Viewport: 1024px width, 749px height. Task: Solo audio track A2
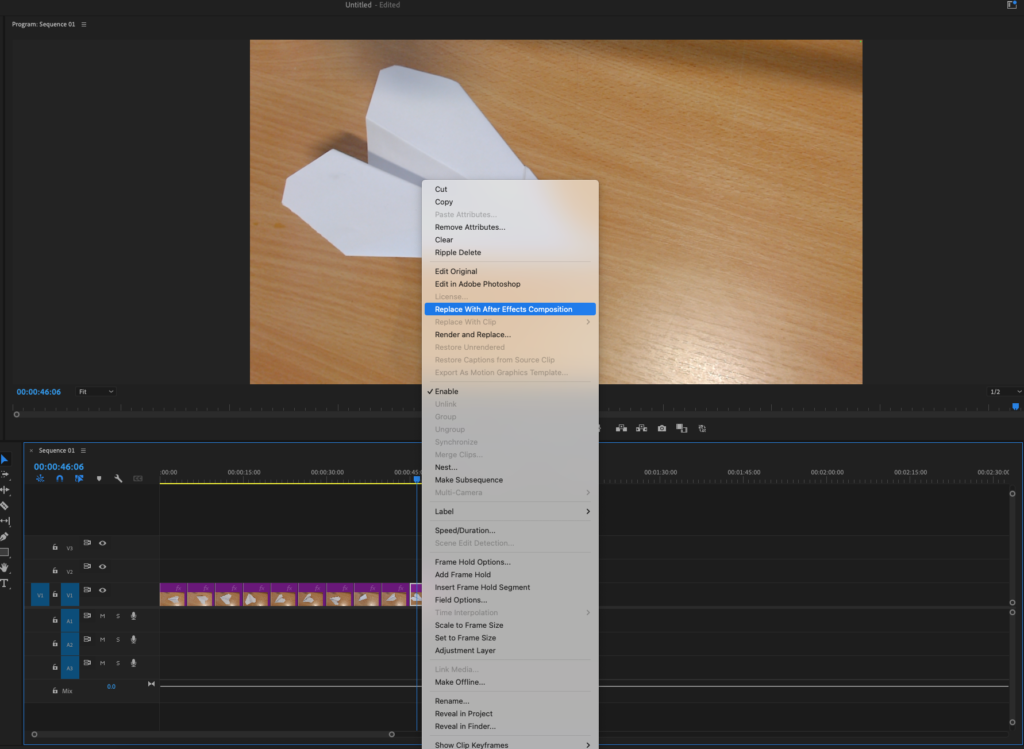pyautogui.click(x=117, y=640)
